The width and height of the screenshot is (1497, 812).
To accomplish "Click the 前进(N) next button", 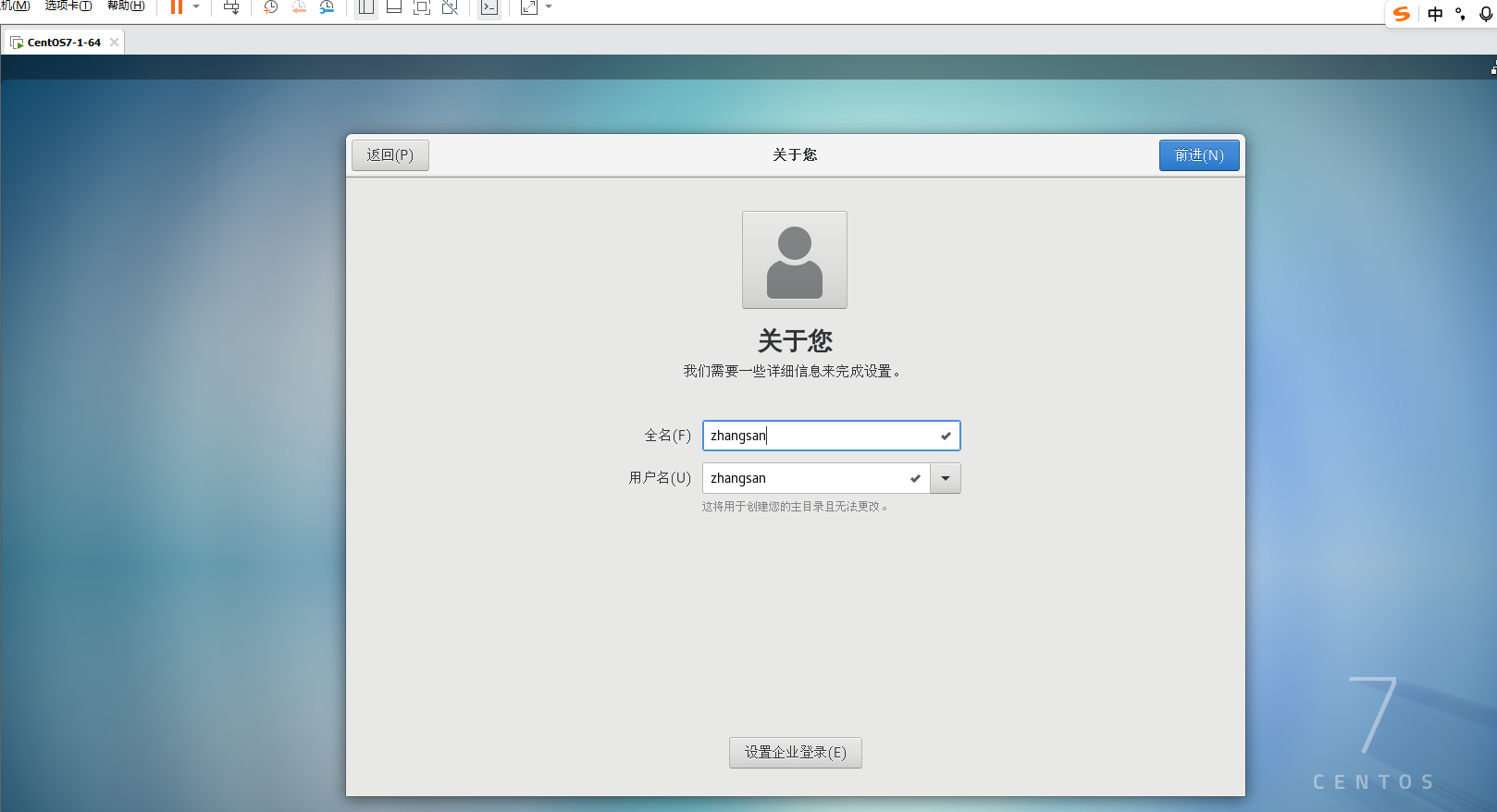I will (1198, 155).
